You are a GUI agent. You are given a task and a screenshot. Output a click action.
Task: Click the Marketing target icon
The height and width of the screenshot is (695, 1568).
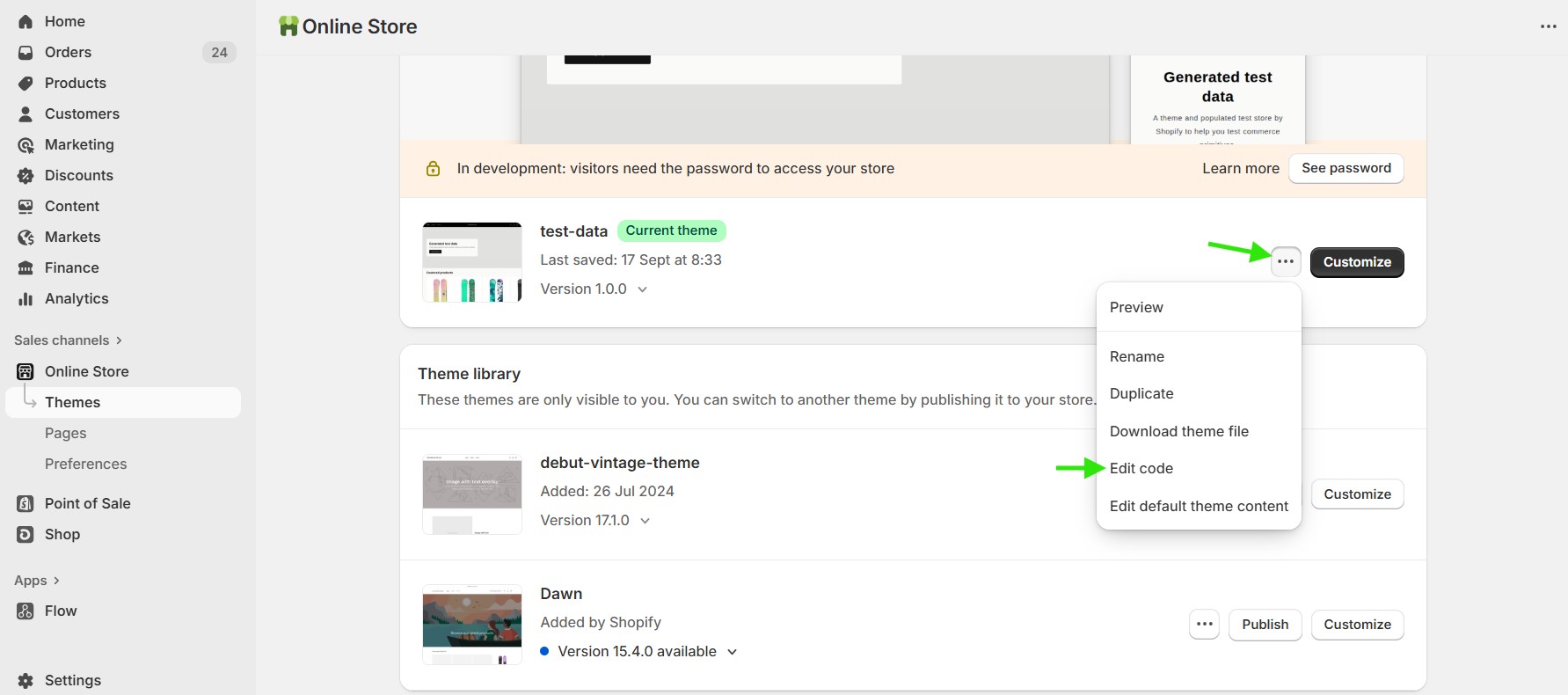26,144
